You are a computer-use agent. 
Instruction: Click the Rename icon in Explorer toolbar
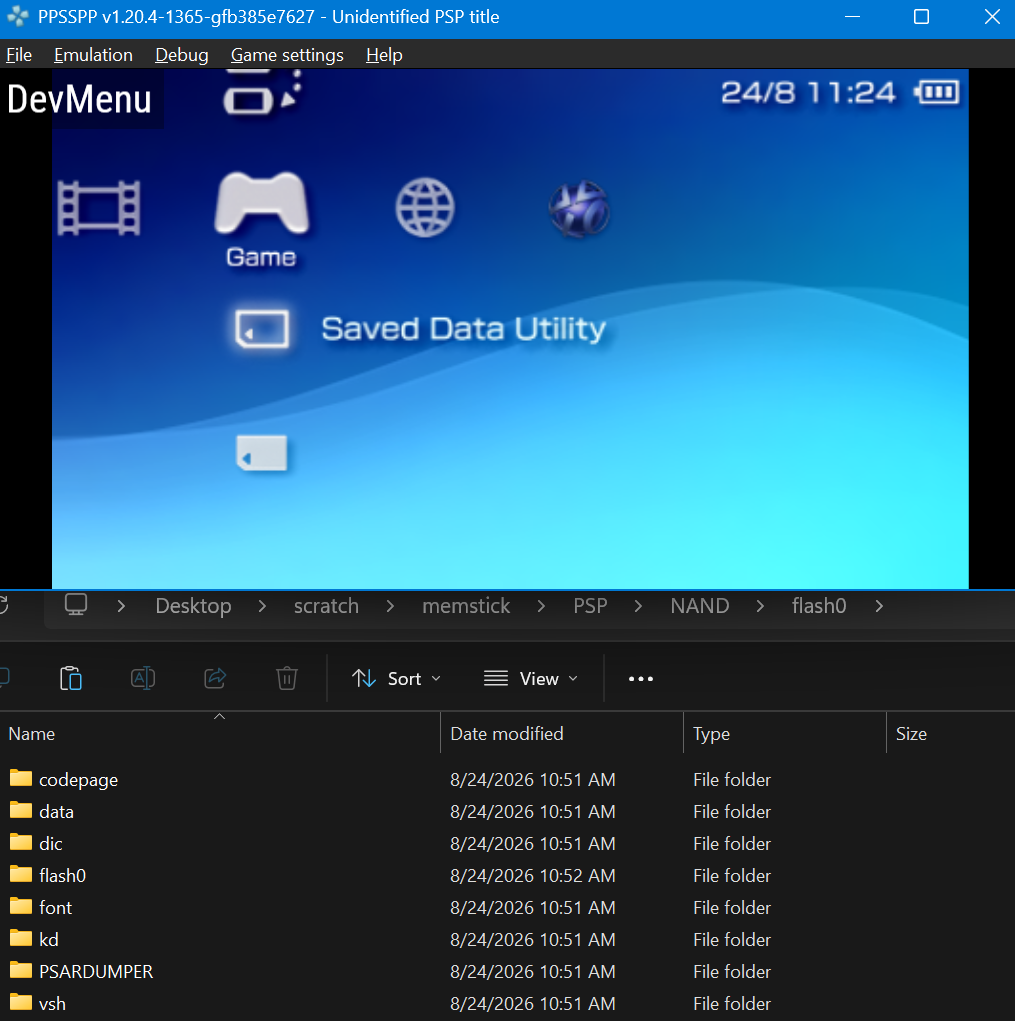(143, 678)
